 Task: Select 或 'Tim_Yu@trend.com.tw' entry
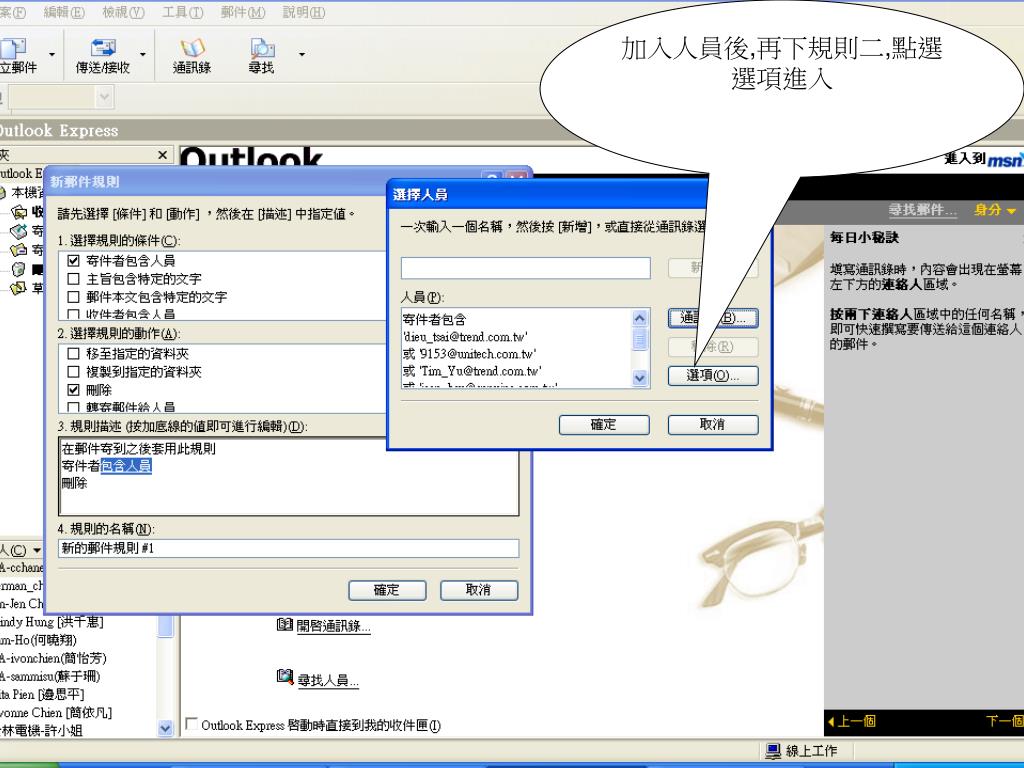[472, 371]
